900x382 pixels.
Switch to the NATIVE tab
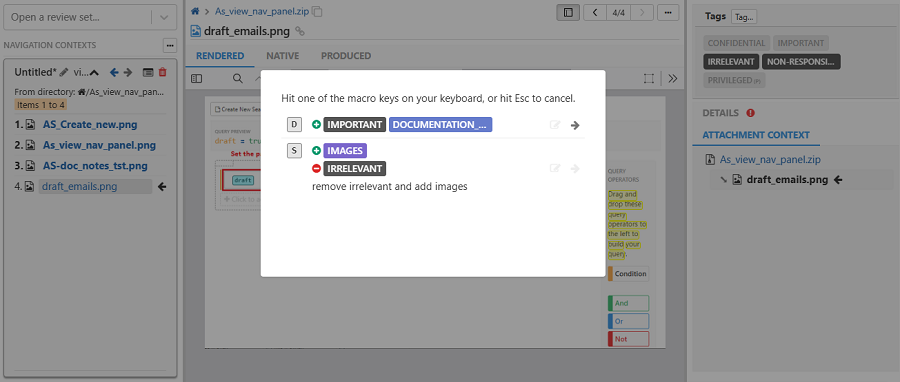pos(282,56)
